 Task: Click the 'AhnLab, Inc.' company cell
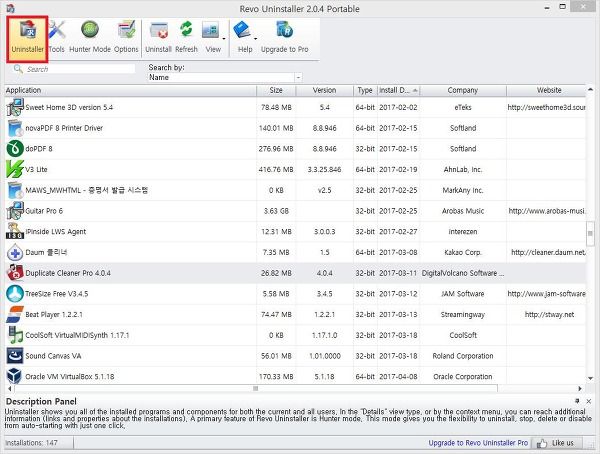pos(463,169)
